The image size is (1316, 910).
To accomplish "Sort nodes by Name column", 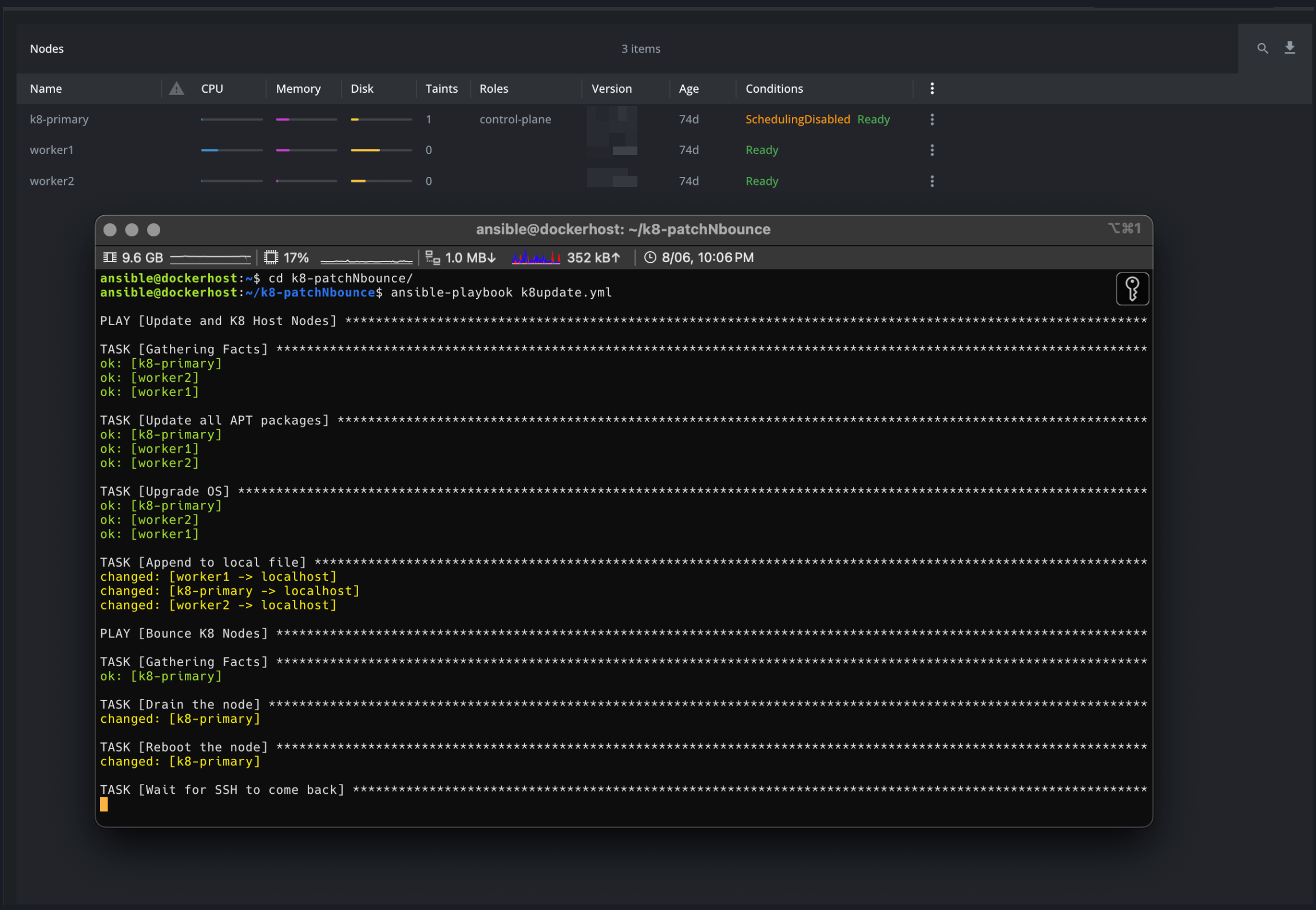I will pos(46,88).
